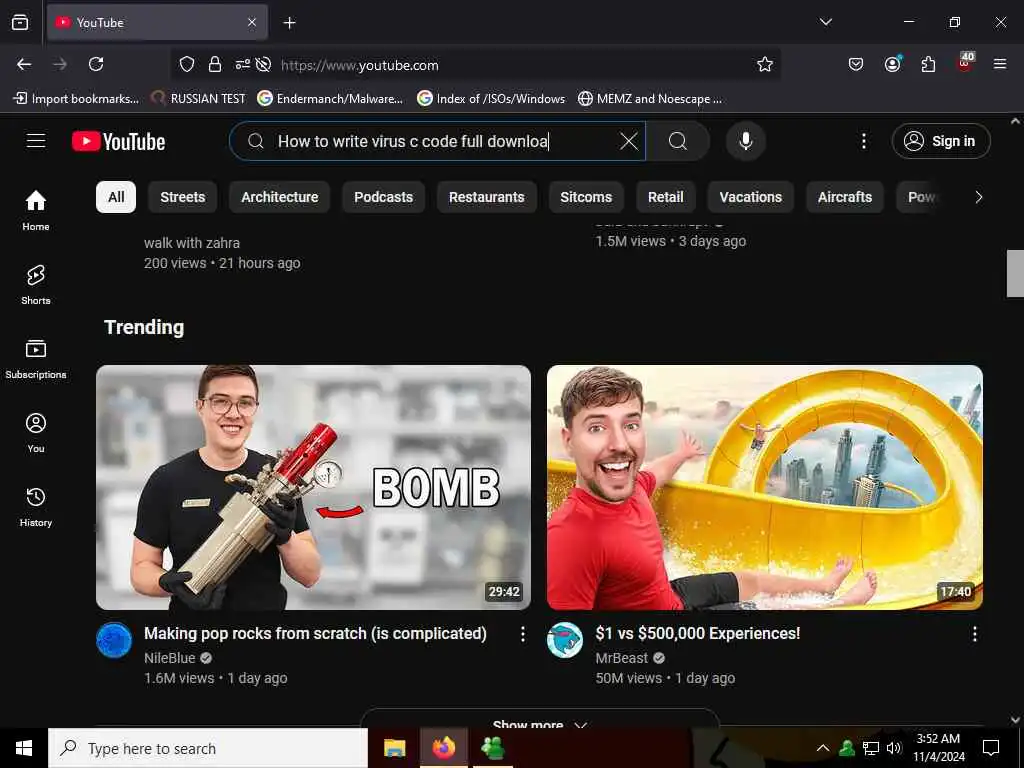Select the Aircrafts filter chip
Image resolution: width=1024 pixels, height=768 pixels.
(844, 197)
